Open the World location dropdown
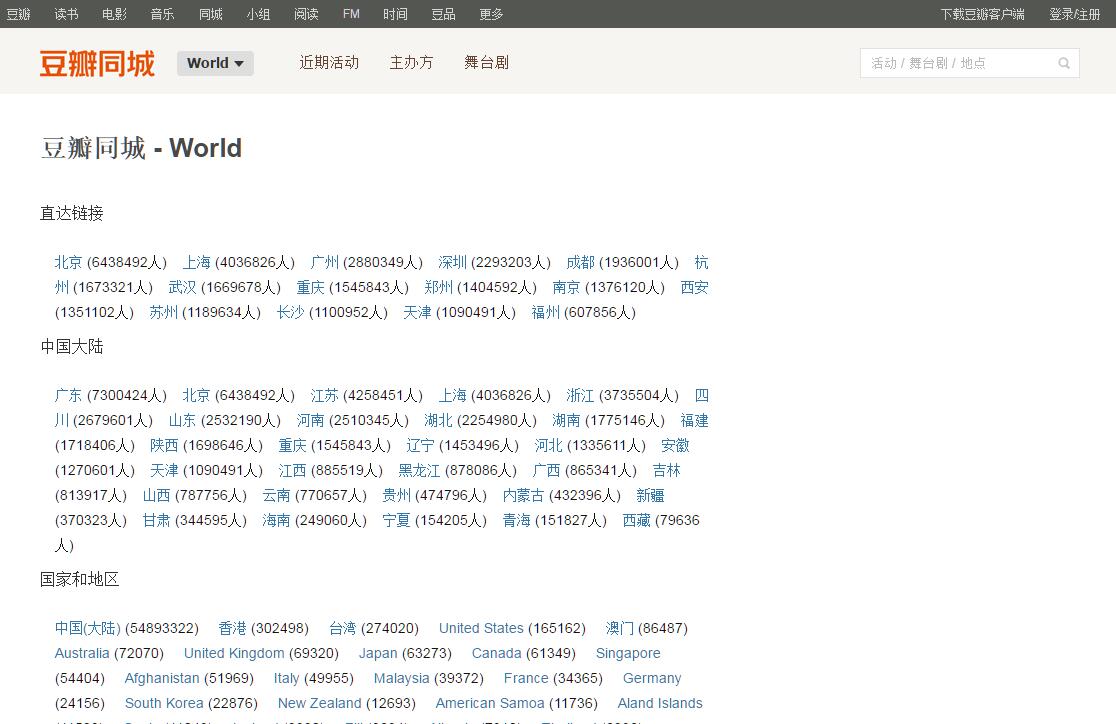 coord(215,63)
